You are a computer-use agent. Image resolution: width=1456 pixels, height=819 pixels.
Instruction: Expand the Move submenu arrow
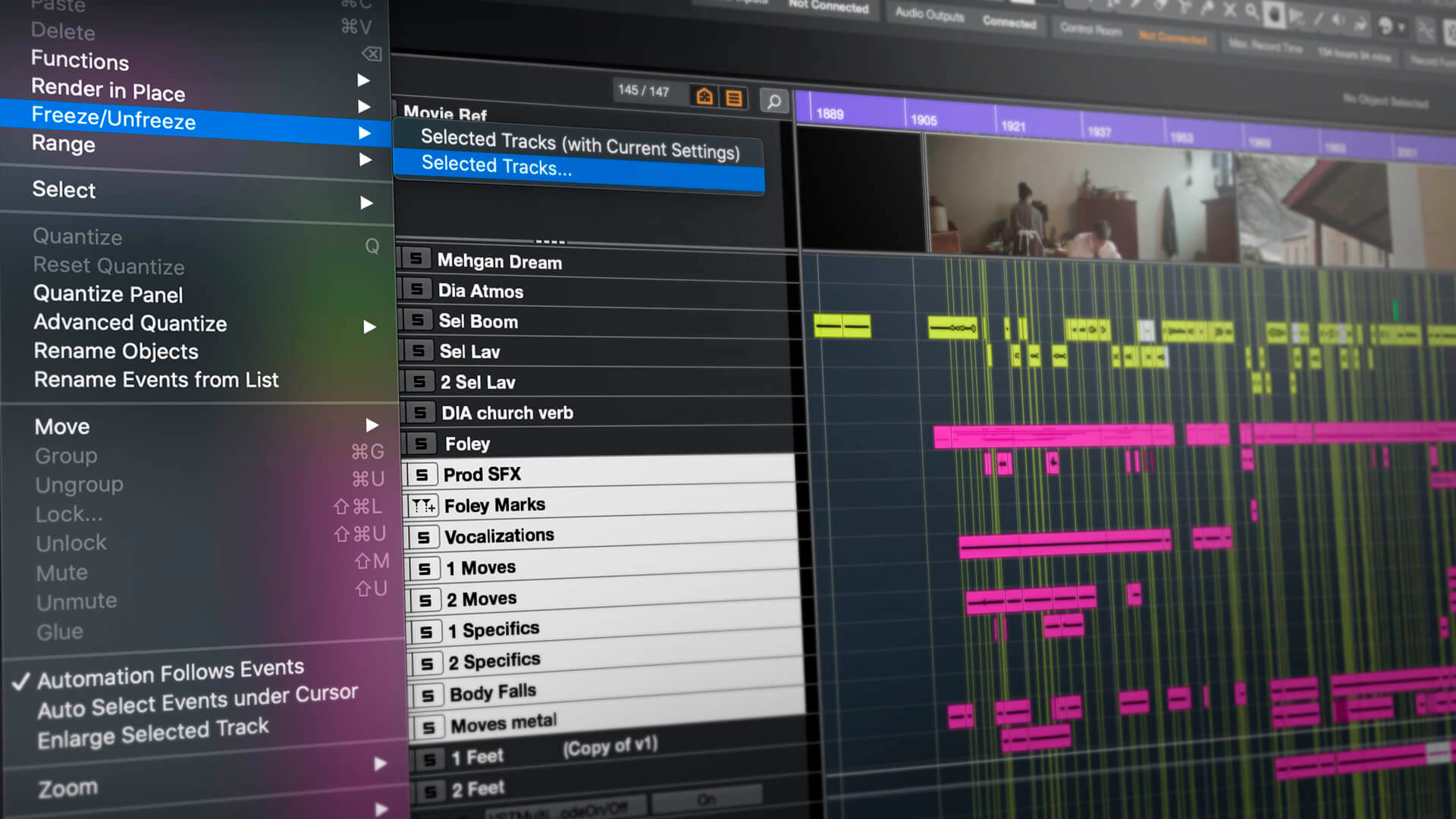[372, 425]
